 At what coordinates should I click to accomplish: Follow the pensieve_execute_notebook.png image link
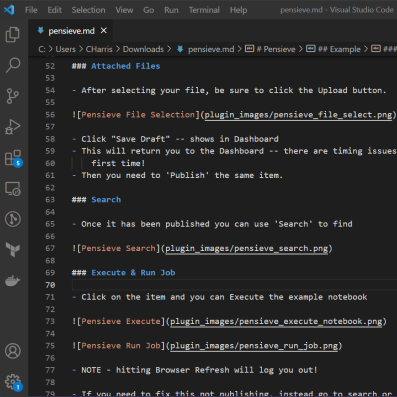[276, 321]
